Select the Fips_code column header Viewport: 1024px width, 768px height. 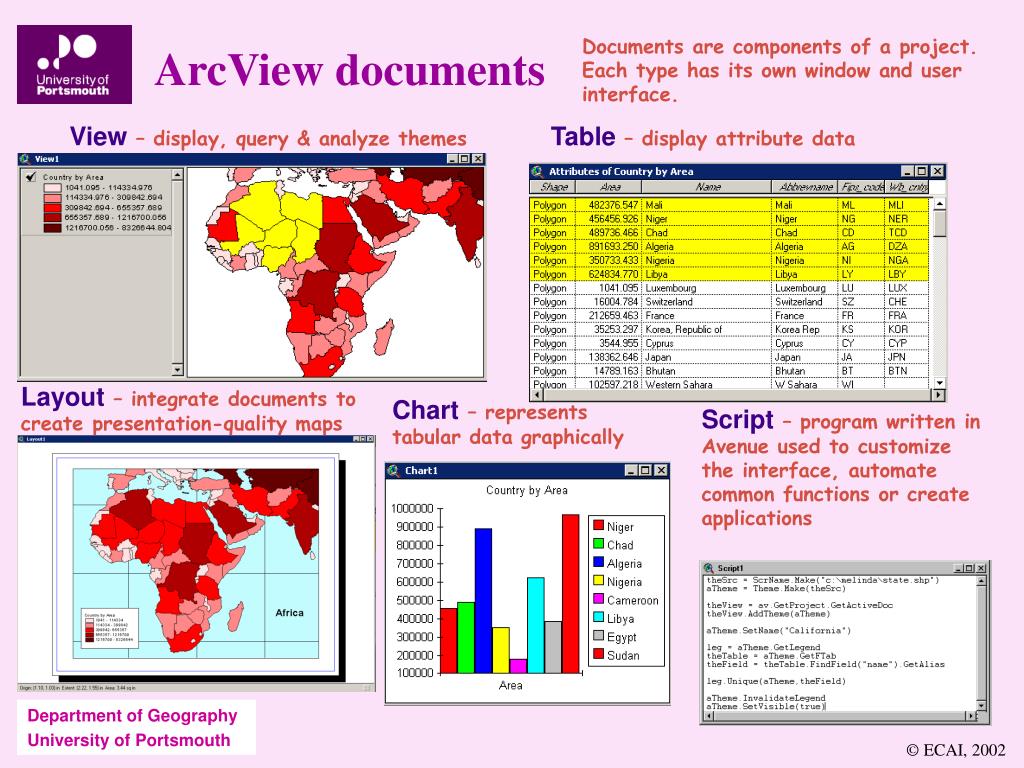point(861,187)
